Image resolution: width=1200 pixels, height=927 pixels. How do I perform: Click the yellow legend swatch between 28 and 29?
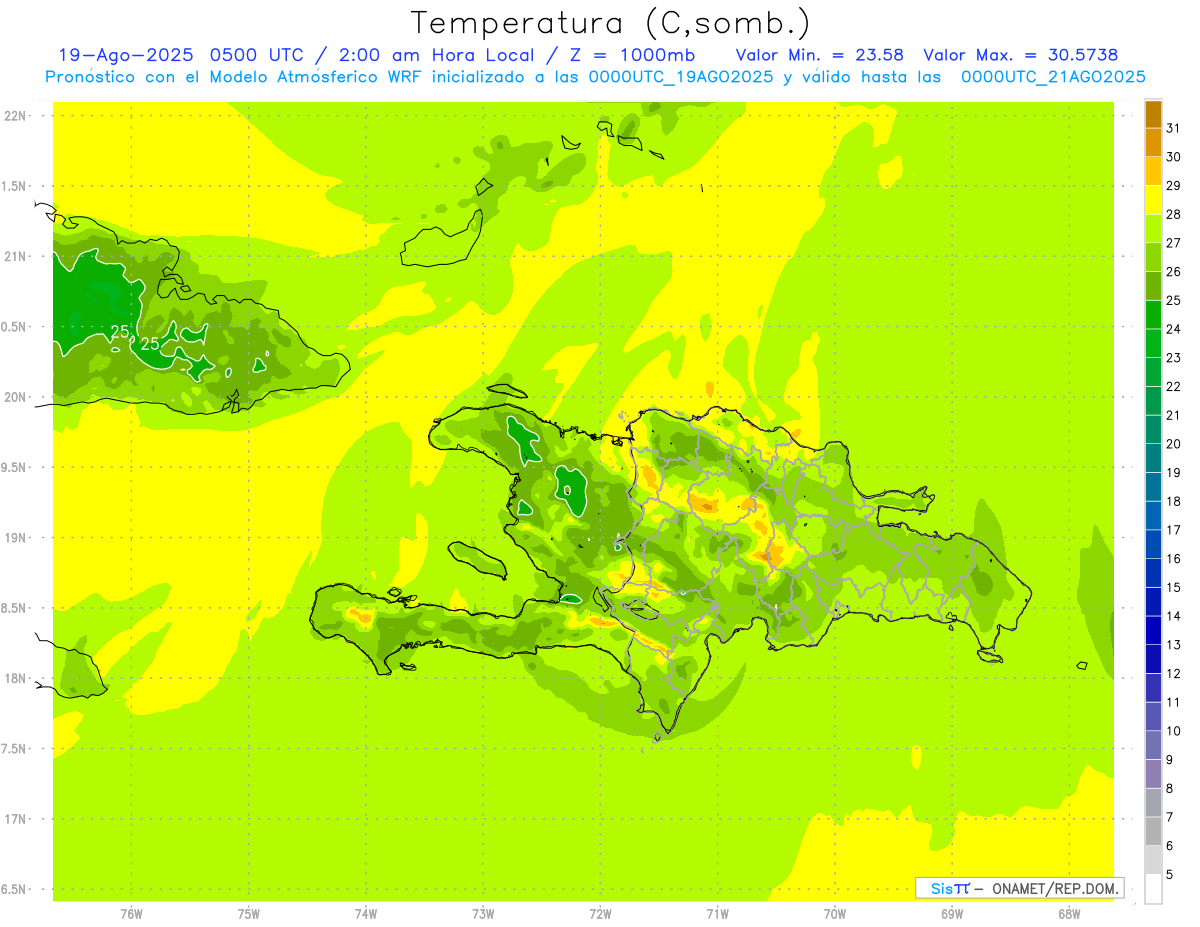tap(1153, 200)
